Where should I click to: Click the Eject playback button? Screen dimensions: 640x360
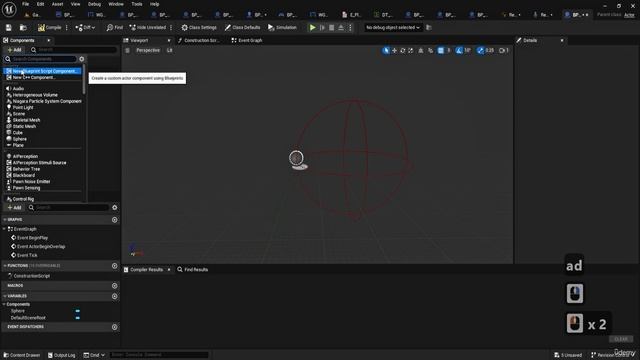point(341,27)
